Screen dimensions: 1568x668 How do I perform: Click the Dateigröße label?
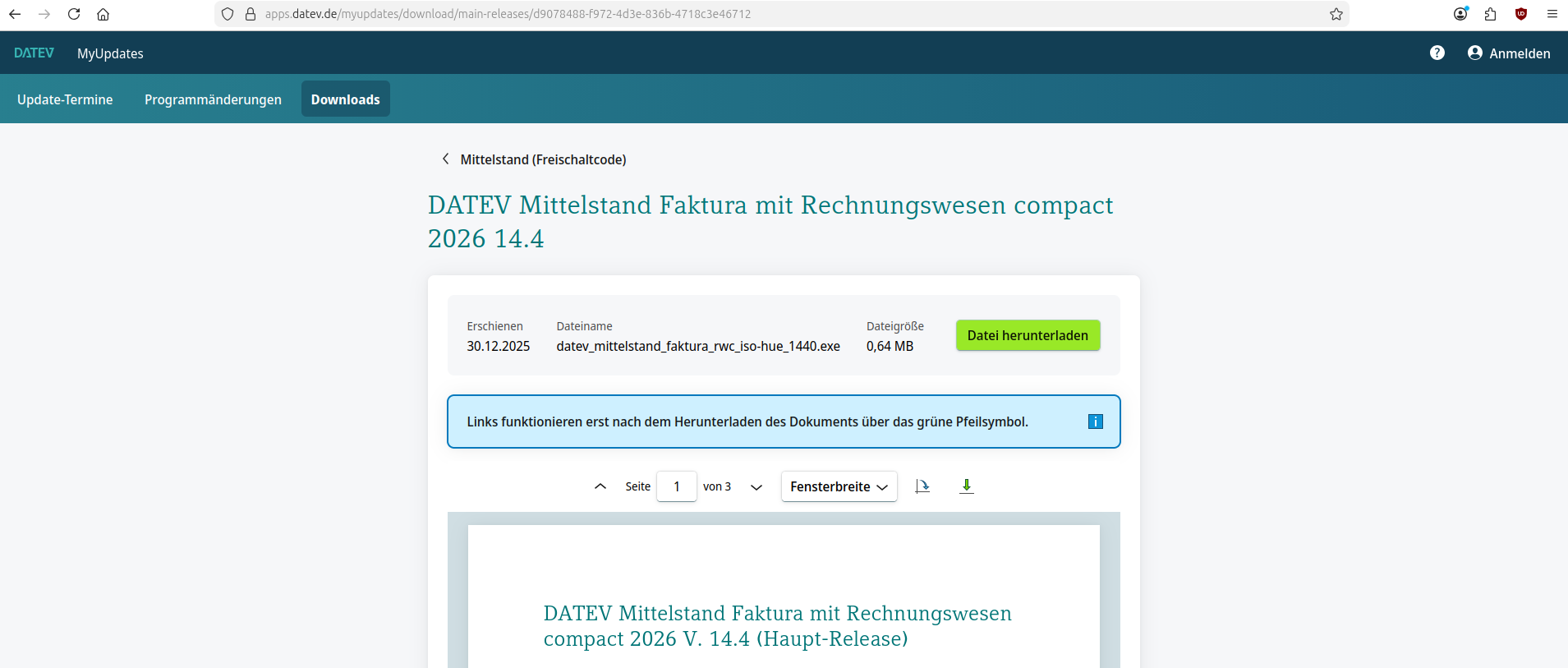click(x=895, y=326)
